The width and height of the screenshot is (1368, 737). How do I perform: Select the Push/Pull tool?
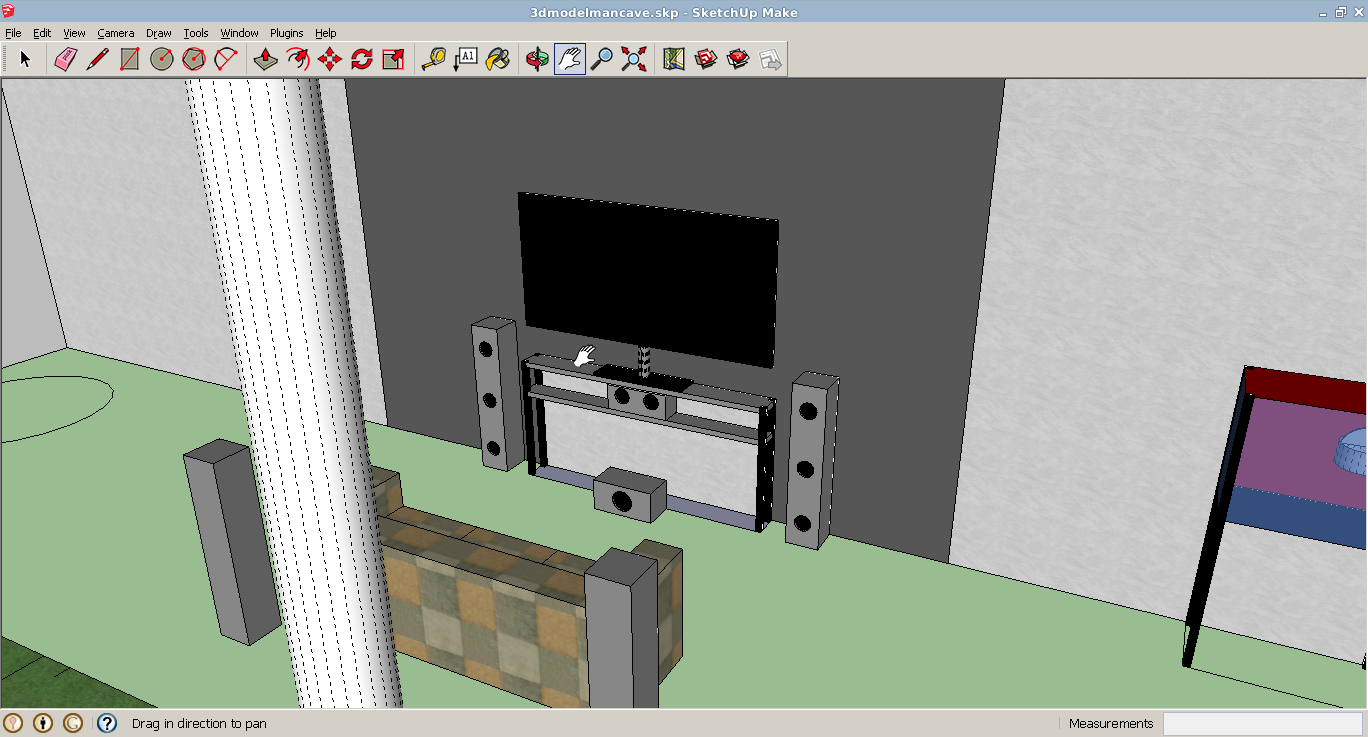point(265,59)
